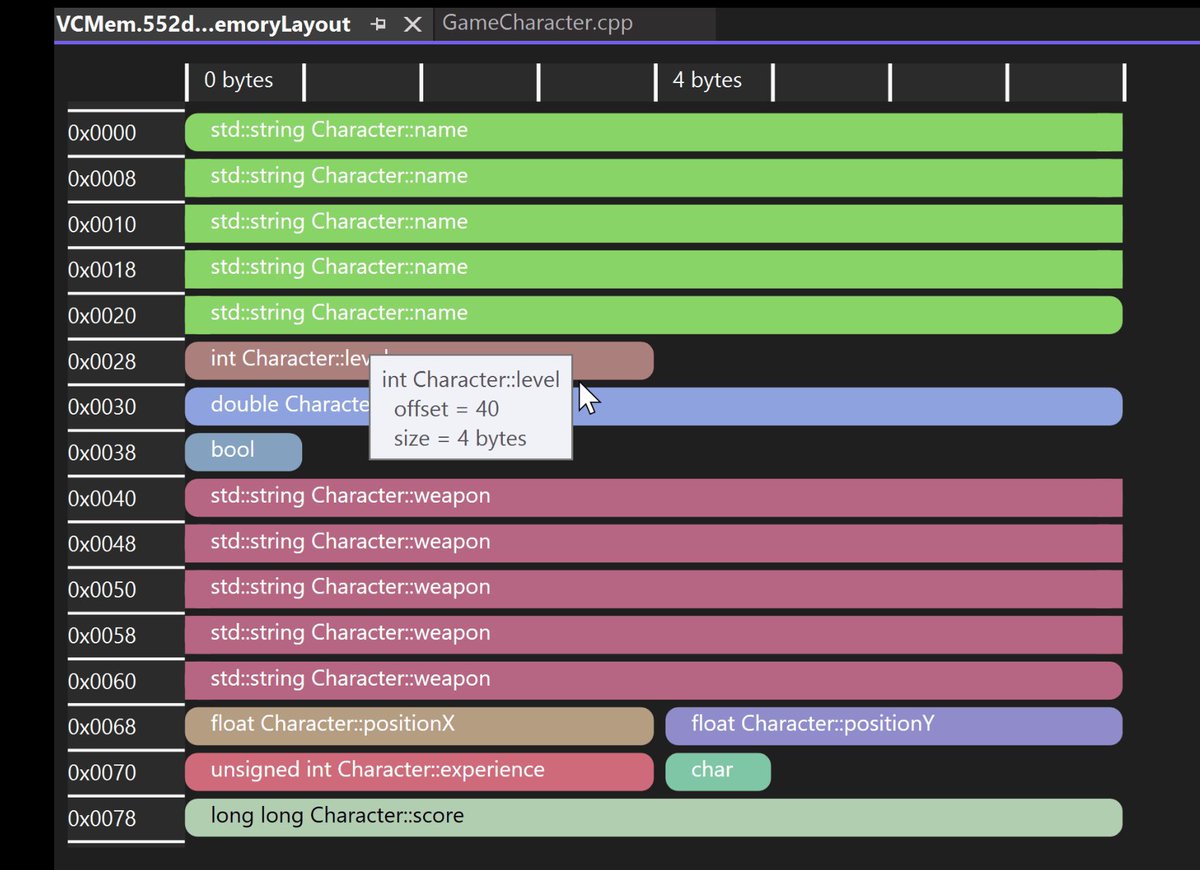1200x870 pixels.
Task: Click the 0x0040 address label
Action: pos(102,499)
